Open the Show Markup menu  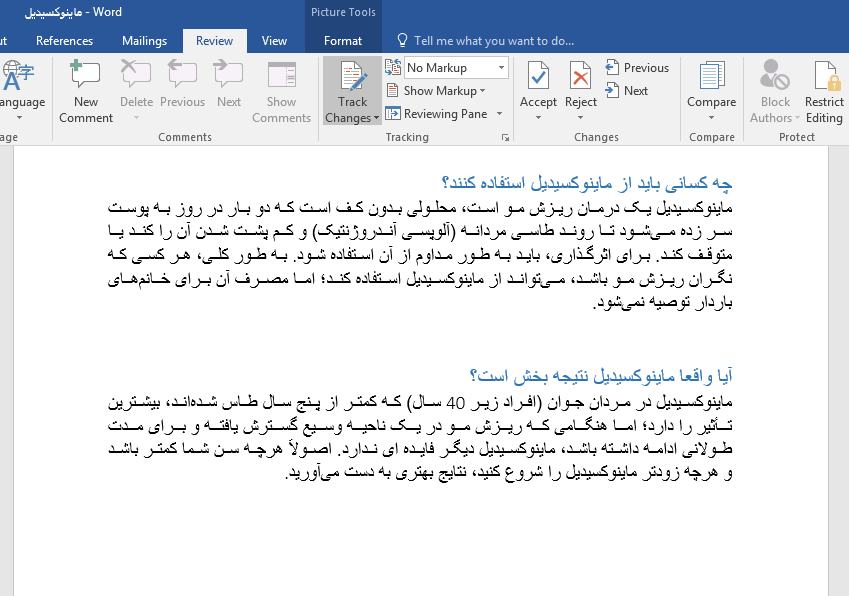click(444, 91)
